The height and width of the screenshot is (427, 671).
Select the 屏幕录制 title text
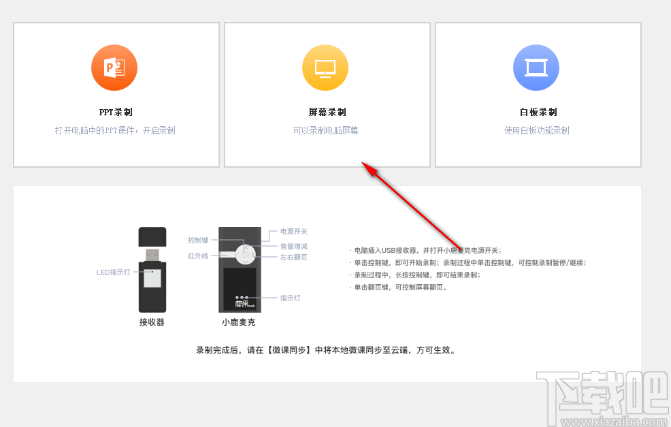click(327, 112)
